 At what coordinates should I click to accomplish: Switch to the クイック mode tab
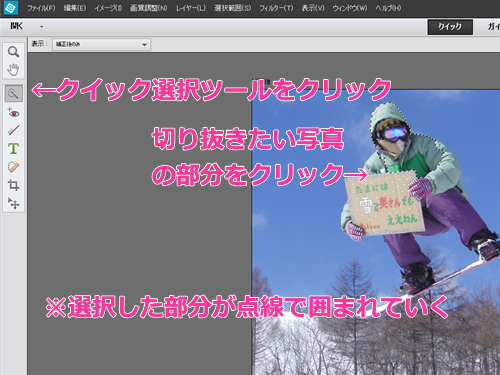(x=450, y=27)
